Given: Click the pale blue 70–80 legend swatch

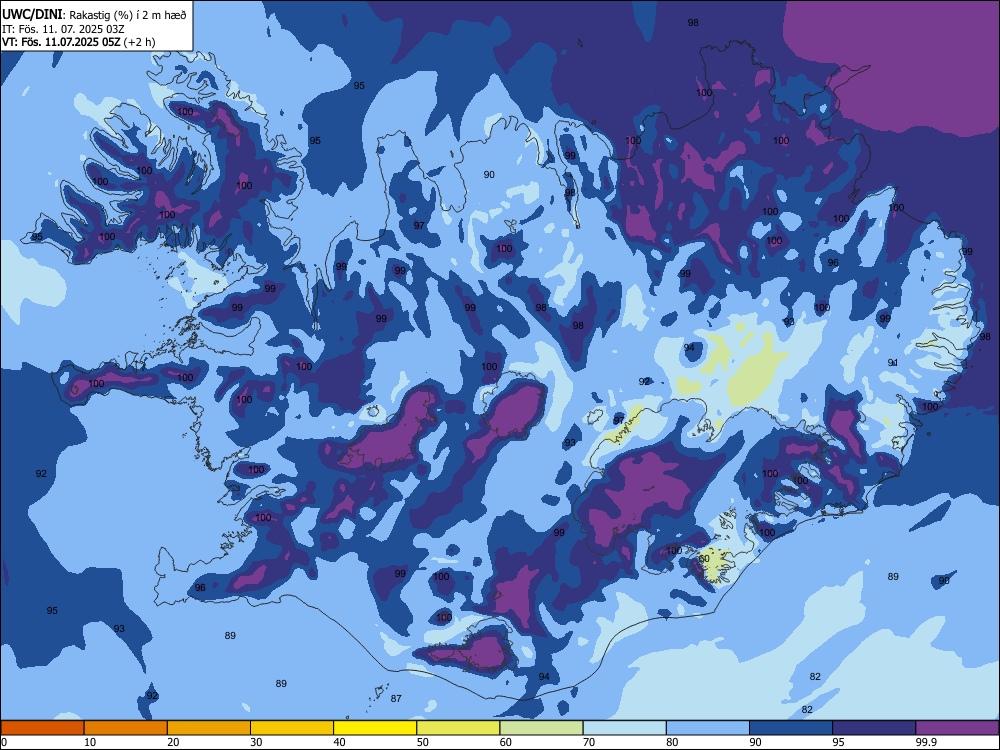Looking at the screenshot, I should pos(624,728).
